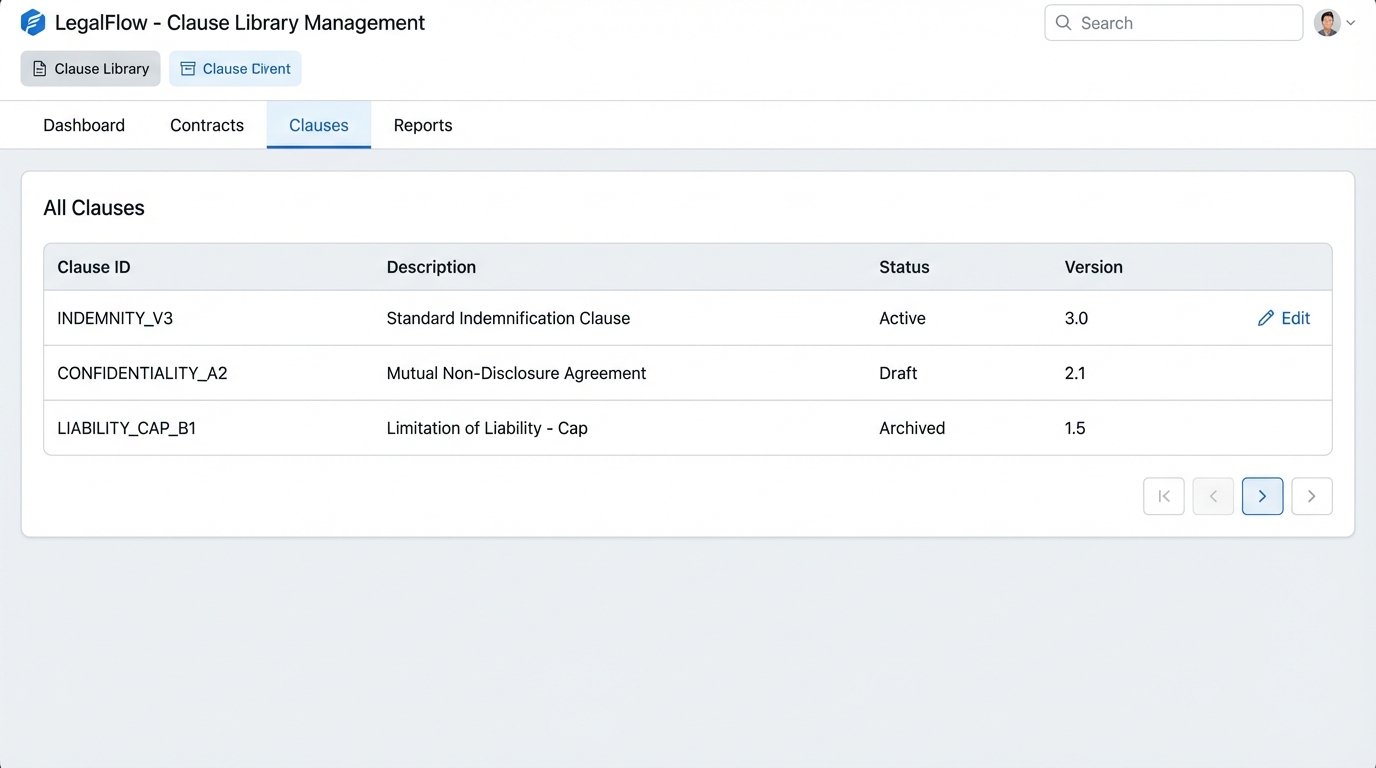Open the Reports tab
The width and height of the screenshot is (1376, 768).
[x=422, y=124]
